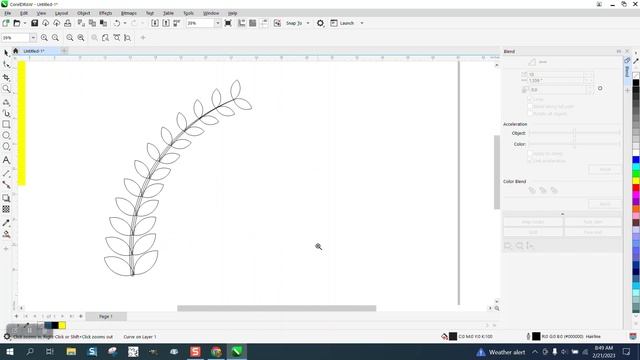Switch to the Untitled-1 document tab
This screenshot has width=640, height=360.
tap(33, 51)
